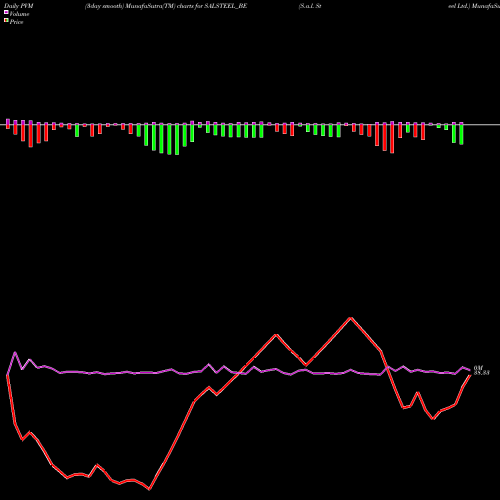Click the Price legend color swatch
This screenshot has width=500, height=500.
point(6,21)
